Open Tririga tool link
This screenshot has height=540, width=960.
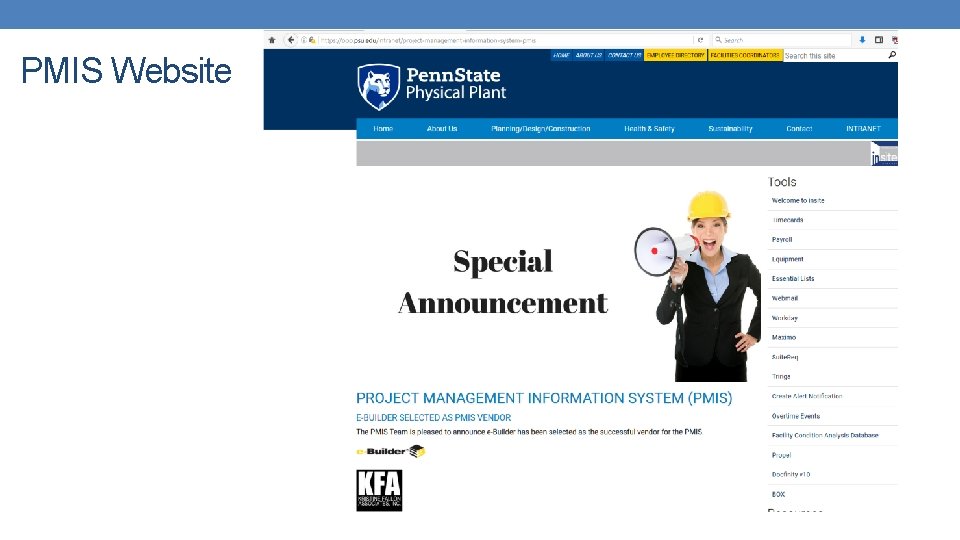(x=781, y=377)
